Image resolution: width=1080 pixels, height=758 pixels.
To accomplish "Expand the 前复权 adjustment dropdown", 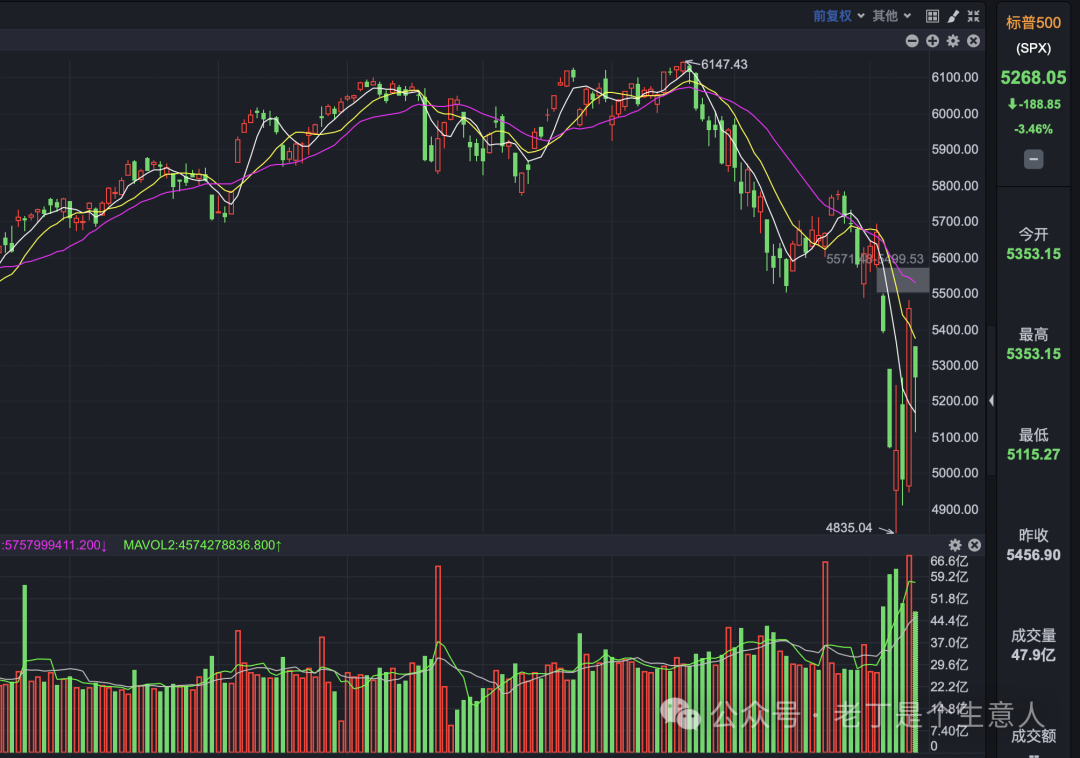I will tap(837, 16).
